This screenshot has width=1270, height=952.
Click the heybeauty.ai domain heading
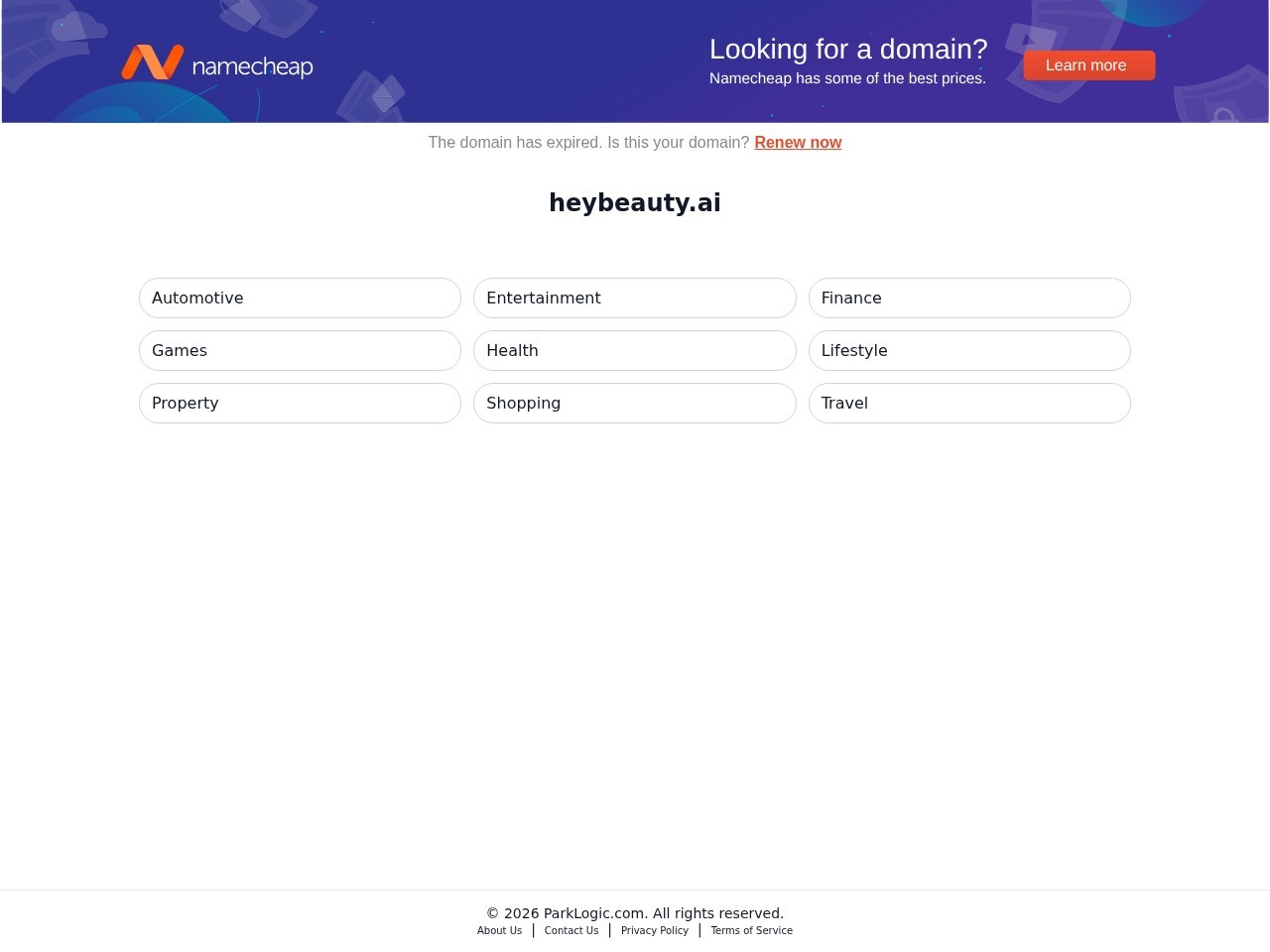[634, 202]
